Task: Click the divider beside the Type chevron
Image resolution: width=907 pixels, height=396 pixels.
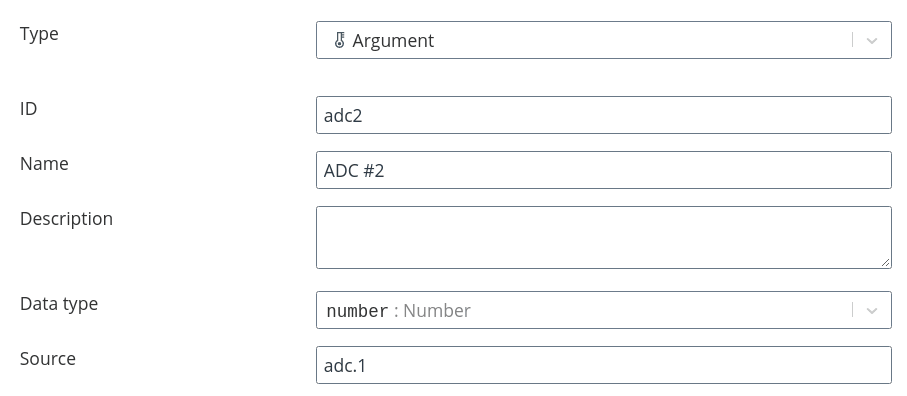Action: coord(852,40)
